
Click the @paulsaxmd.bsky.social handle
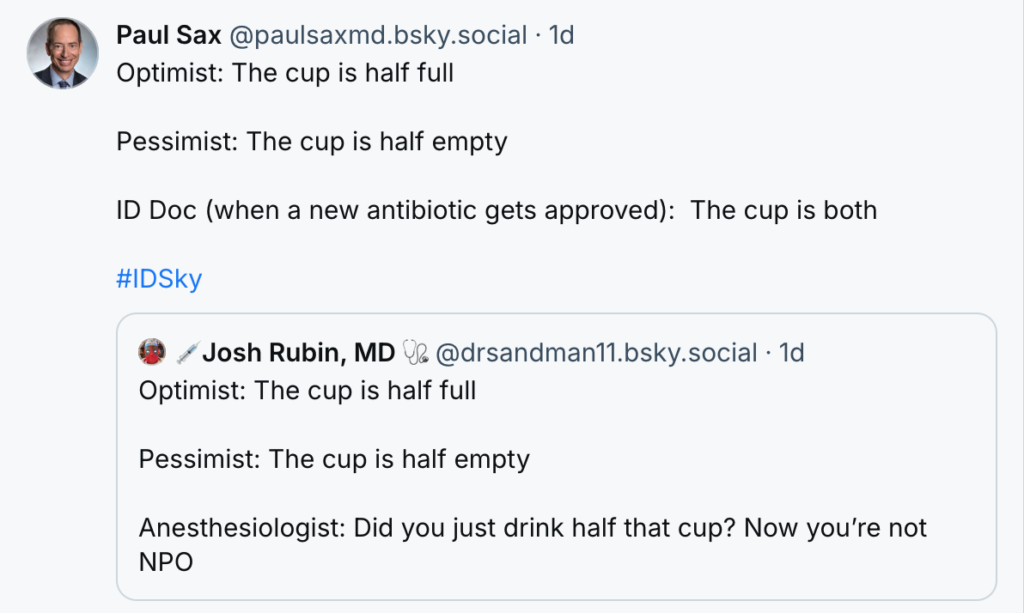(379, 36)
